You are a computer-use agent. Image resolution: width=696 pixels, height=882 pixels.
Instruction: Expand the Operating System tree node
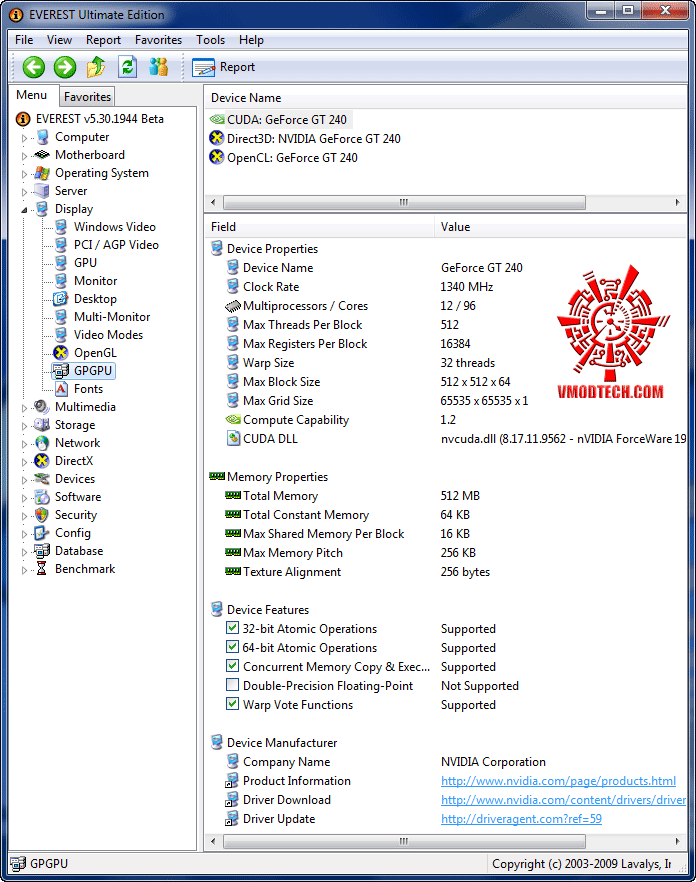click(24, 174)
